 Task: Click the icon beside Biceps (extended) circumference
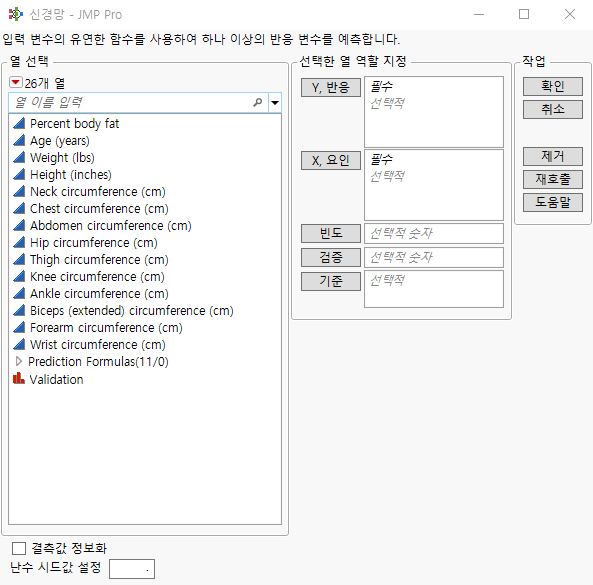tap(19, 310)
